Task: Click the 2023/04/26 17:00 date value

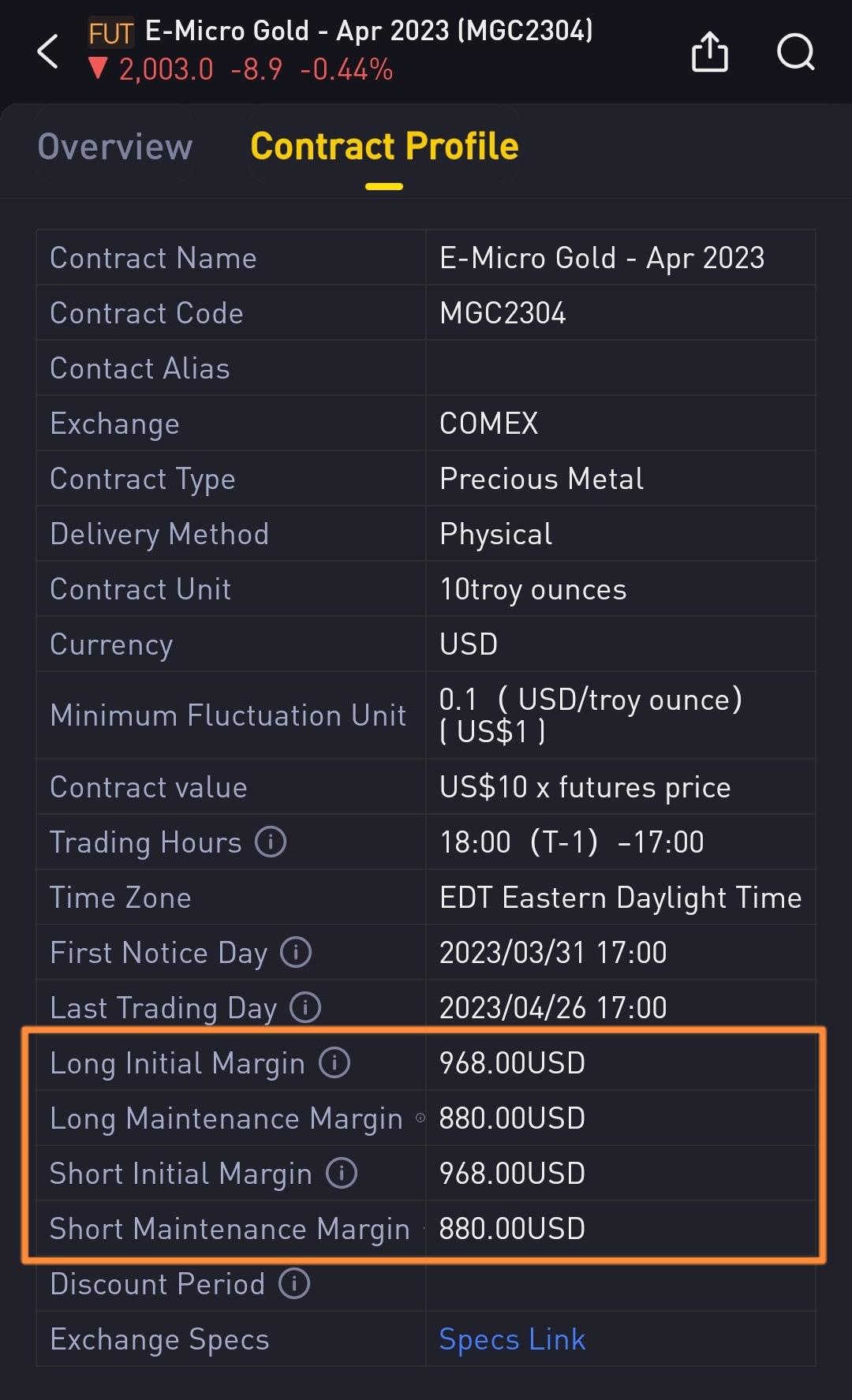Action: point(553,1007)
